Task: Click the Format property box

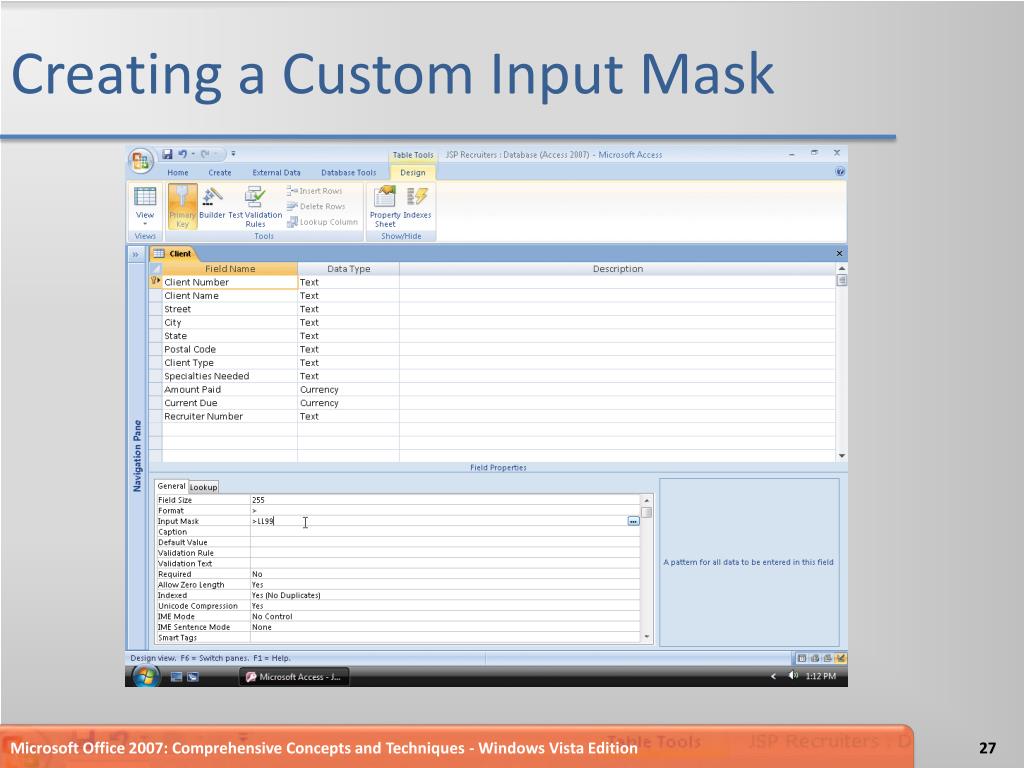Action: [x=445, y=511]
